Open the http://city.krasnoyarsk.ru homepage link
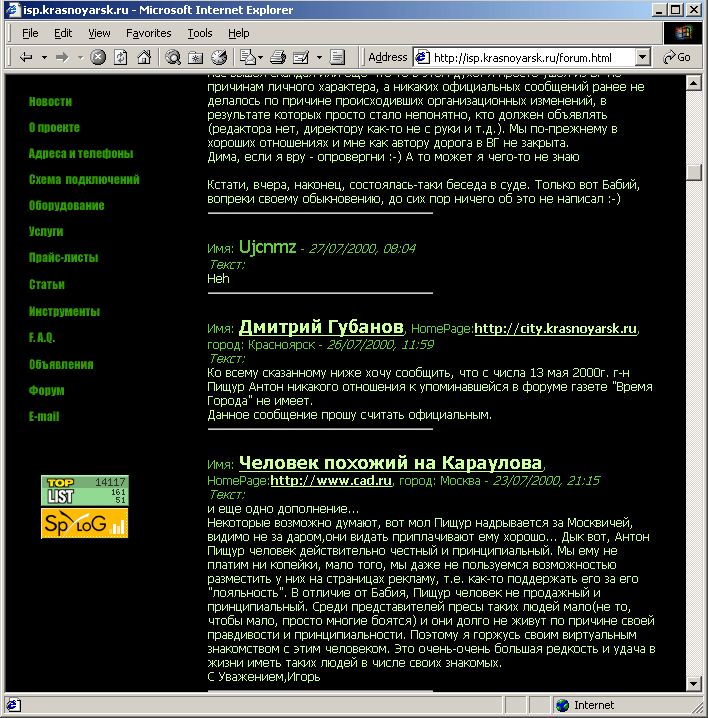 556,328
